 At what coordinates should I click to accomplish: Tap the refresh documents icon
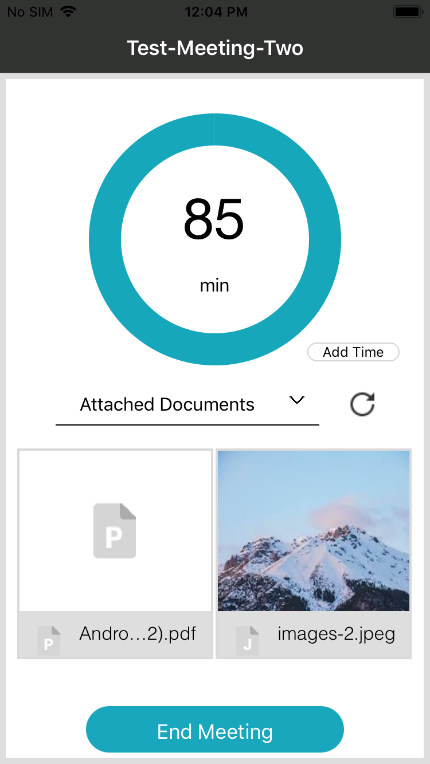coord(362,404)
